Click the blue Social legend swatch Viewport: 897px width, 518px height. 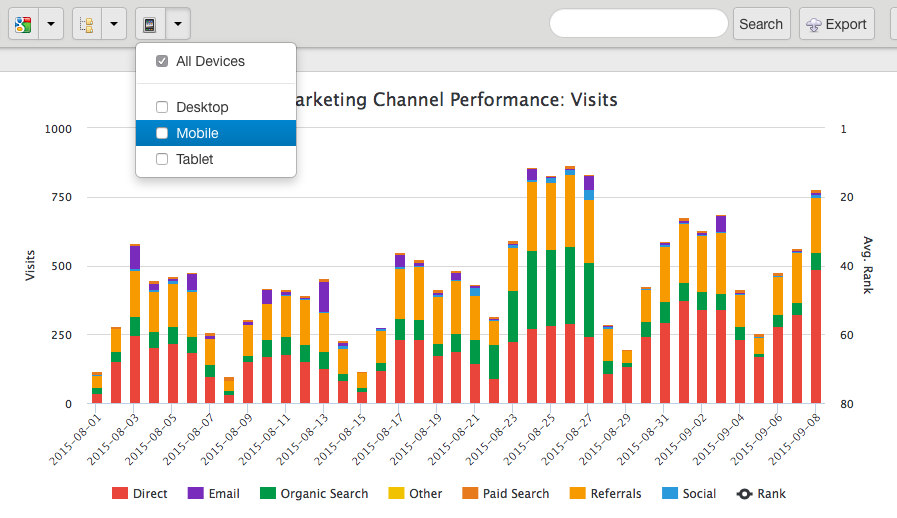coord(670,494)
